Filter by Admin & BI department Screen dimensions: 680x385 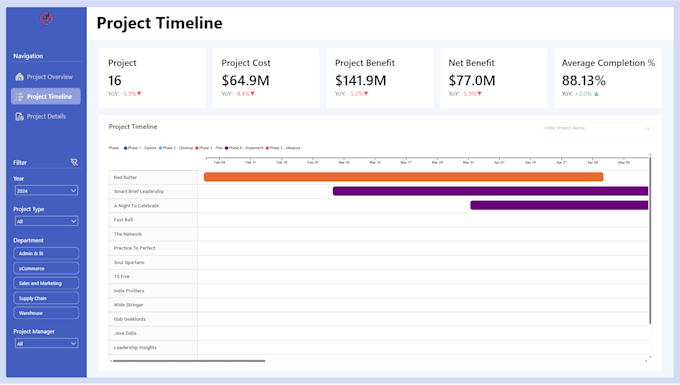46,253
